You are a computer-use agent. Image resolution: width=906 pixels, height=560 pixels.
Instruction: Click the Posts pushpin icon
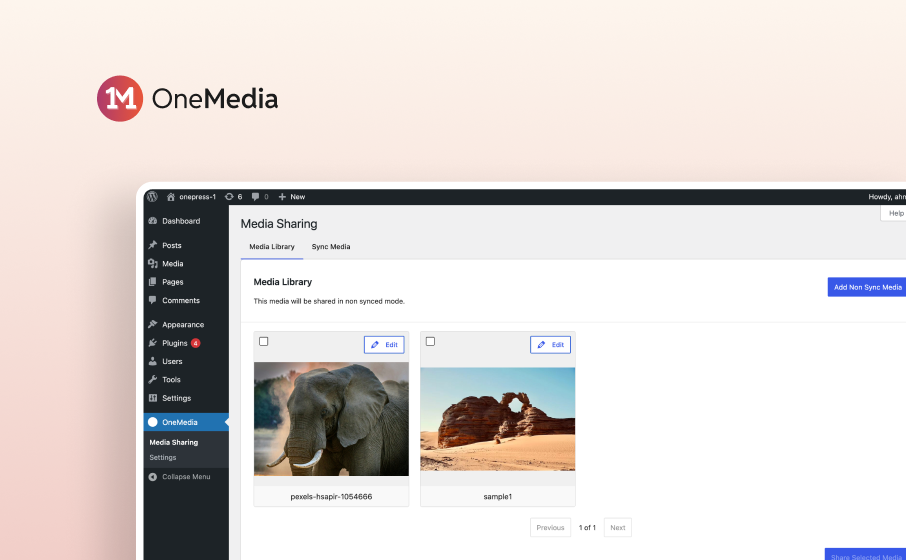[153, 245]
